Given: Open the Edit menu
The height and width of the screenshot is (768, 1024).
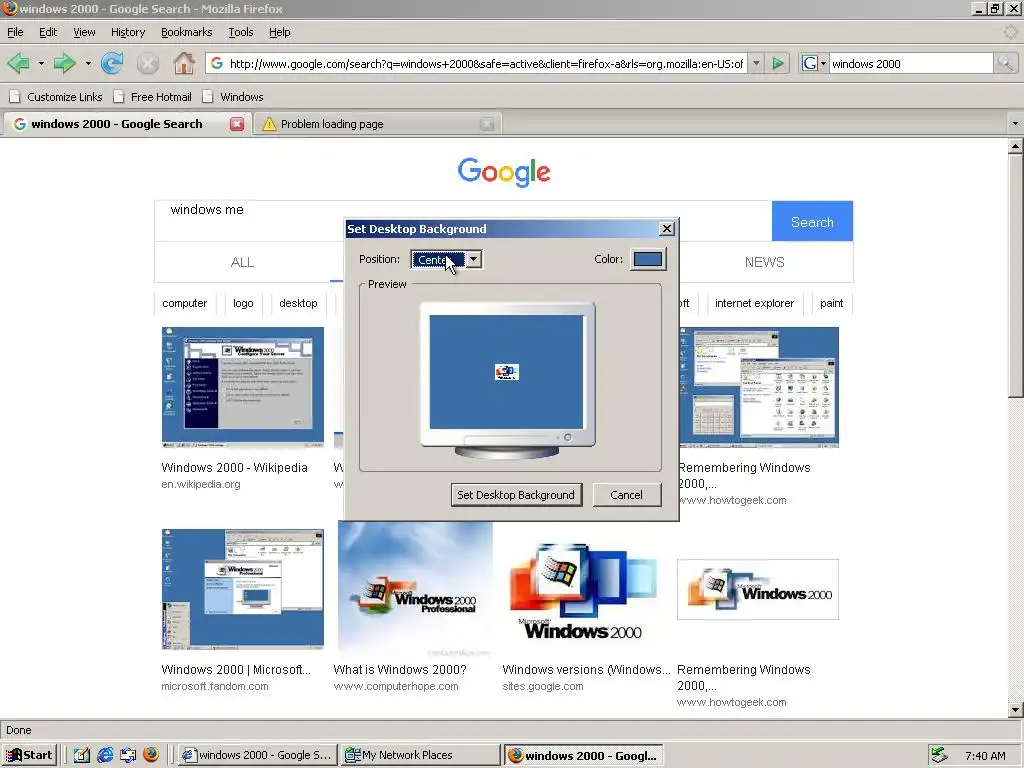Looking at the screenshot, I should click(48, 32).
